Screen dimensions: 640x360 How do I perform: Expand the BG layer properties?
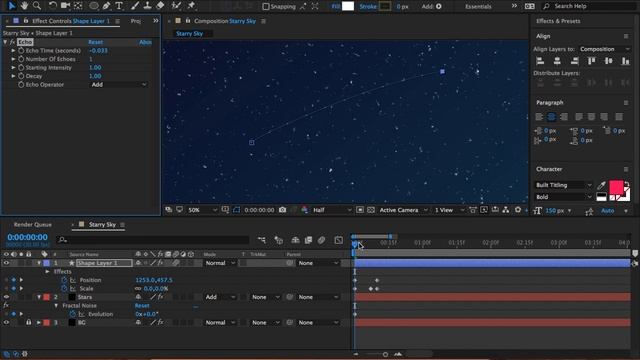pos(39,322)
